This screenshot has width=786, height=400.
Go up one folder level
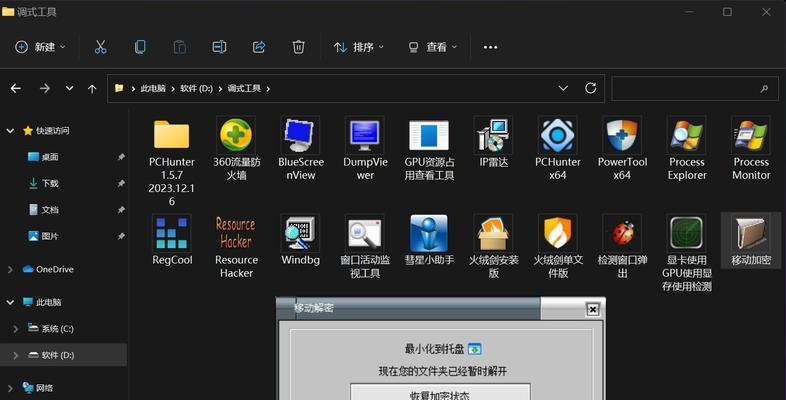point(92,89)
